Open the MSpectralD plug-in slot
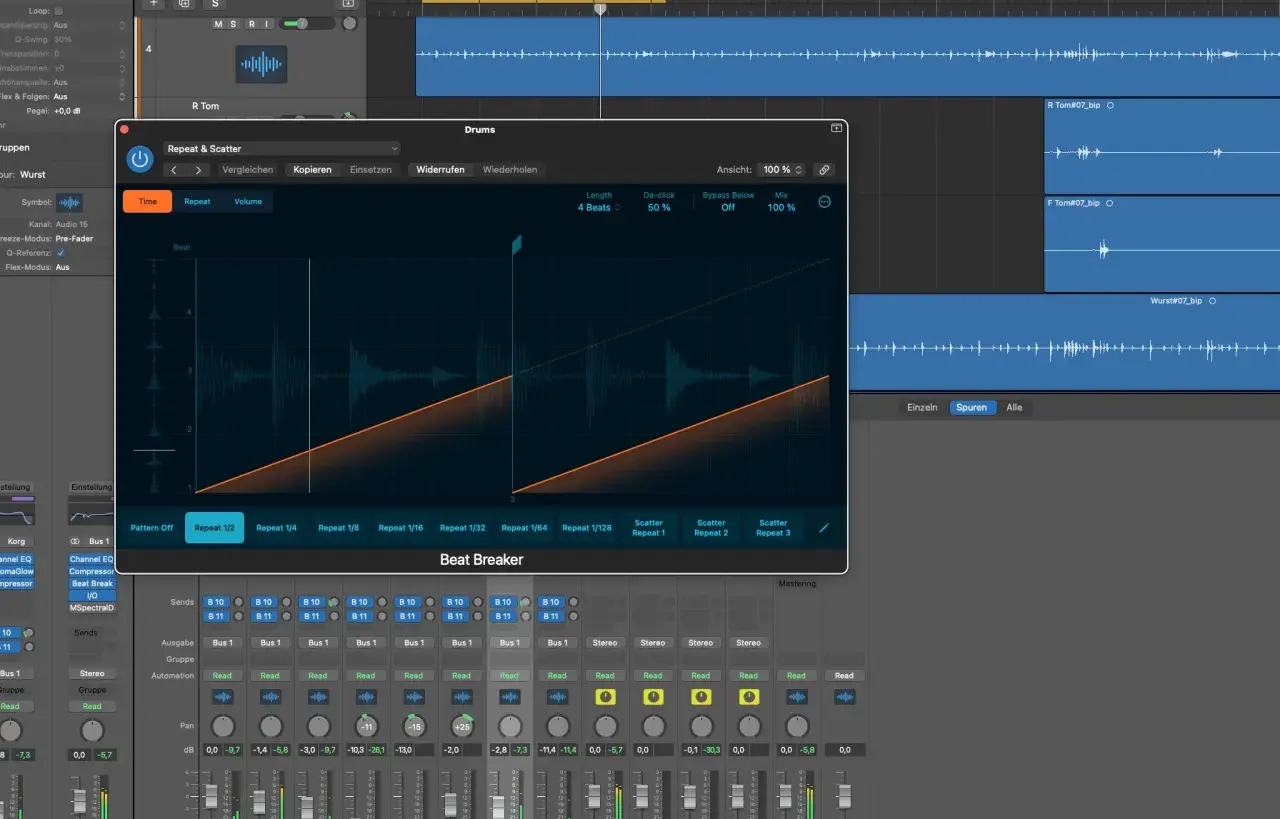This screenshot has width=1280, height=819. pyautogui.click(x=92, y=608)
